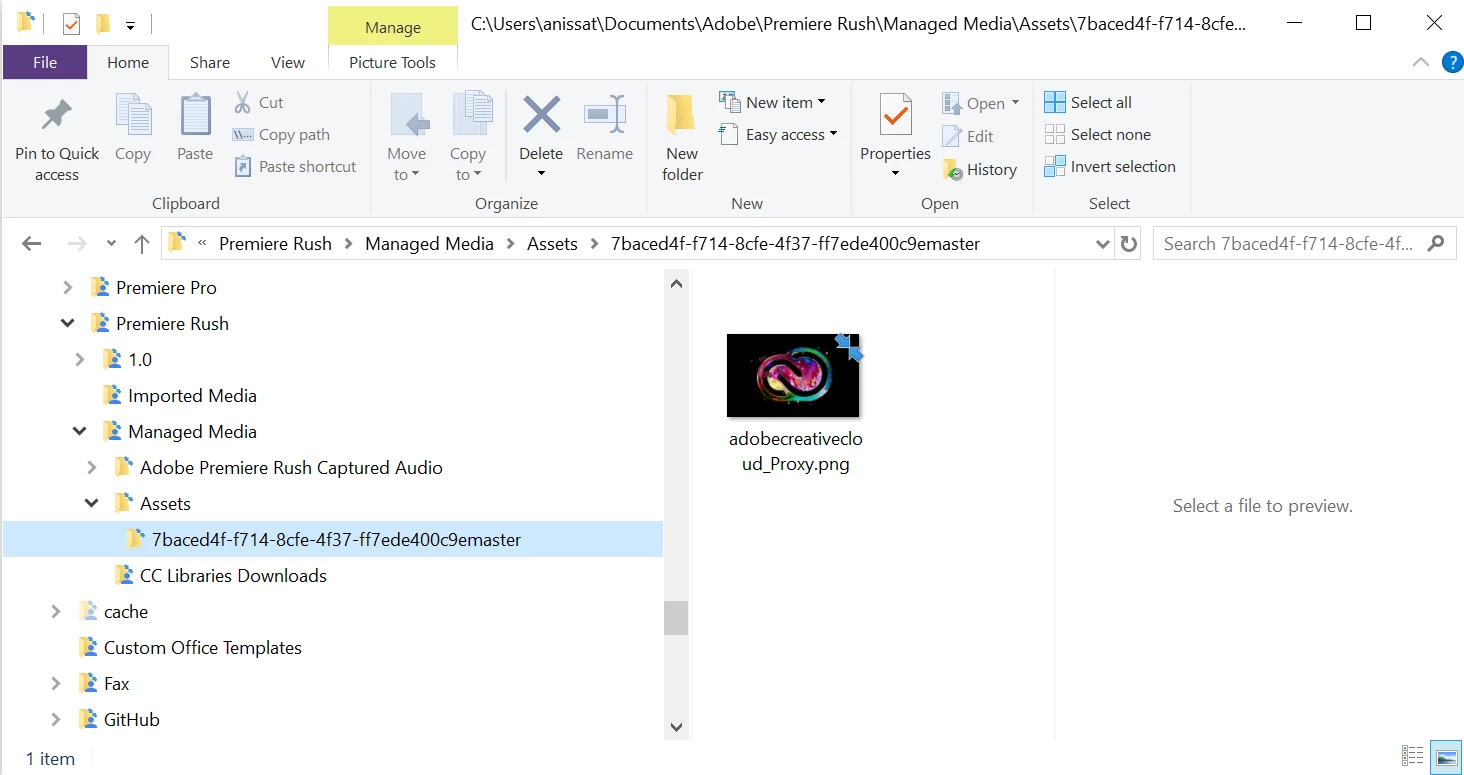This screenshot has height=775, width=1464.
Task: Expand the Premiere Pro tree node
Action: pyautogui.click(x=68, y=288)
